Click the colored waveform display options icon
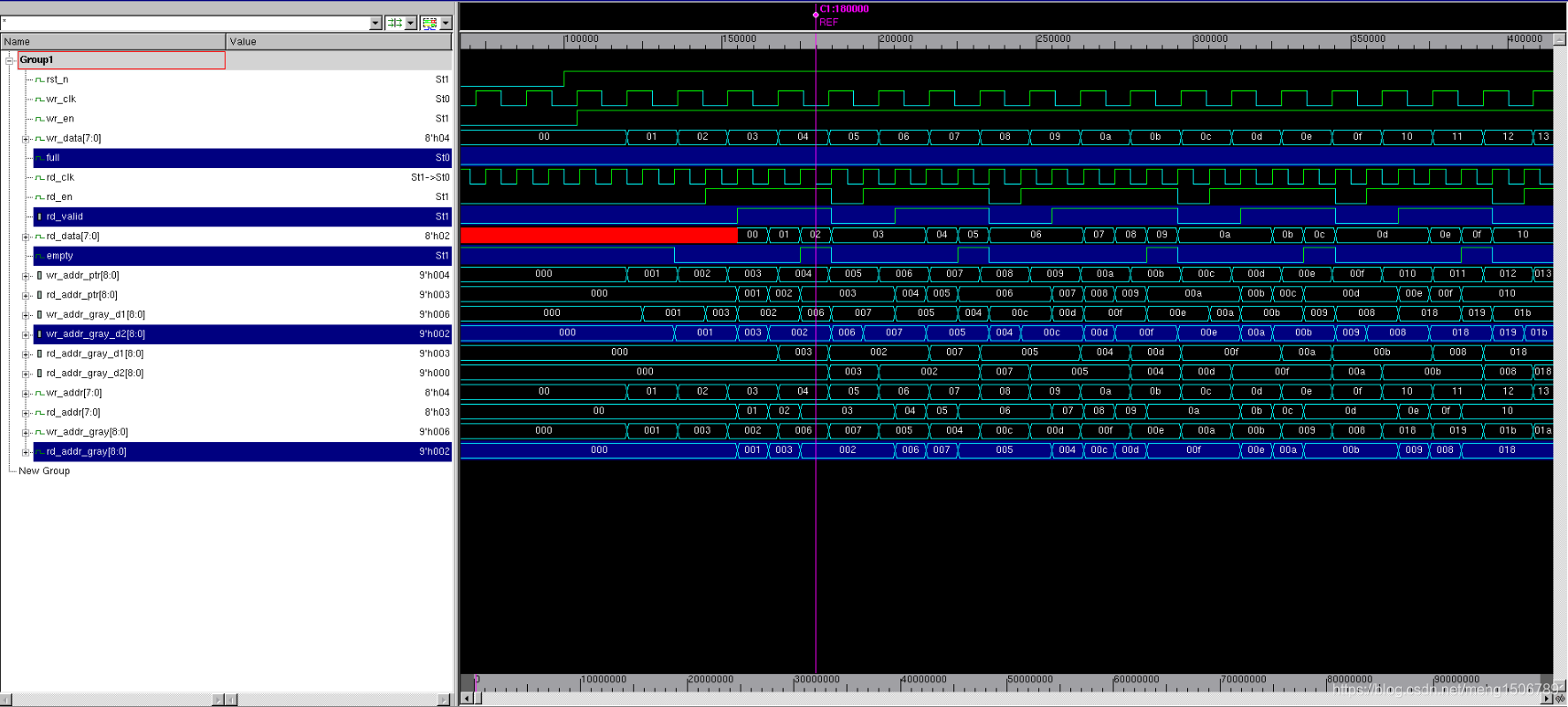The height and width of the screenshot is (707, 1568). point(429,23)
